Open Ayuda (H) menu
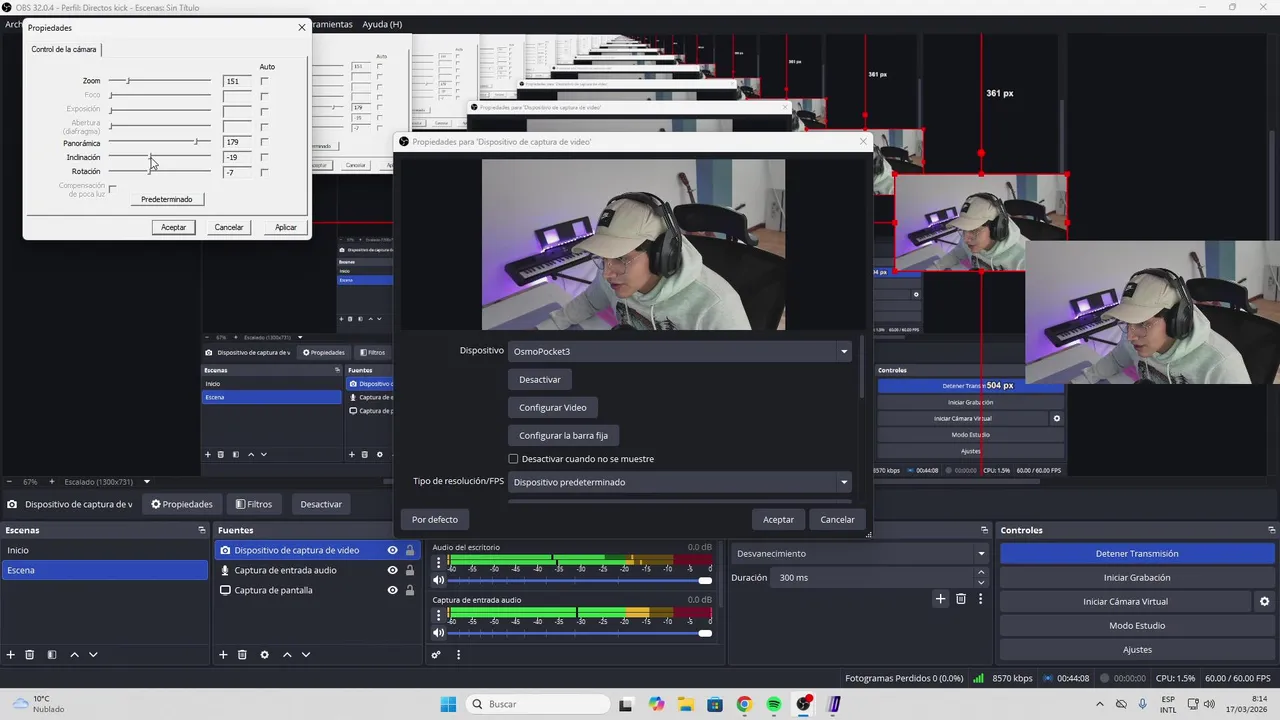This screenshot has width=1280, height=720. [382, 24]
